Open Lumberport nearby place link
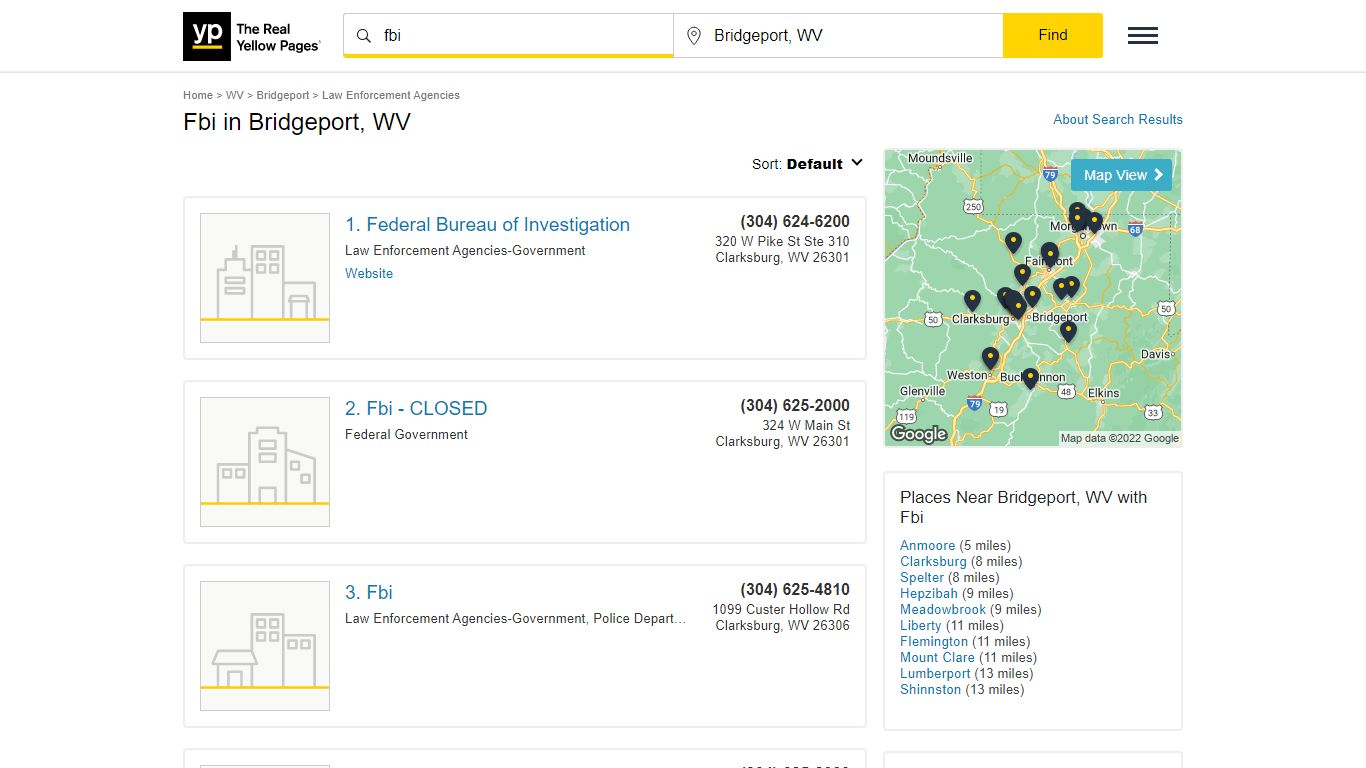Image resolution: width=1366 pixels, height=768 pixels. click(x=935, y=673)
